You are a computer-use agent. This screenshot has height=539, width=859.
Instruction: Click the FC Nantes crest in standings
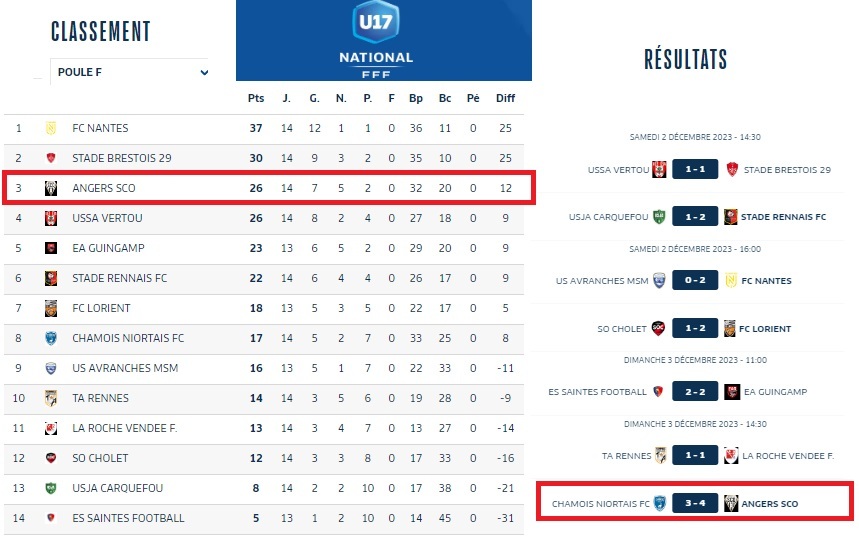point(50,128)
